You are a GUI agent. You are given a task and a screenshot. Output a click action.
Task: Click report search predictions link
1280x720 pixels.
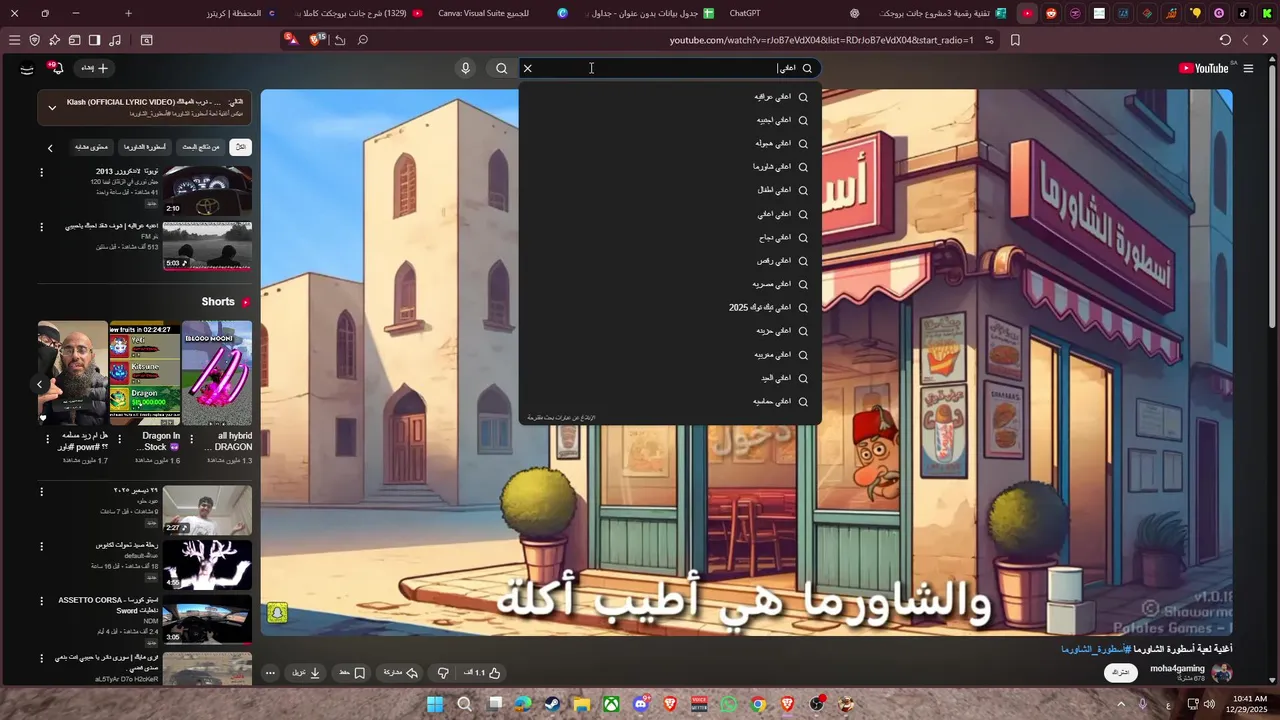tap(561, 417)
